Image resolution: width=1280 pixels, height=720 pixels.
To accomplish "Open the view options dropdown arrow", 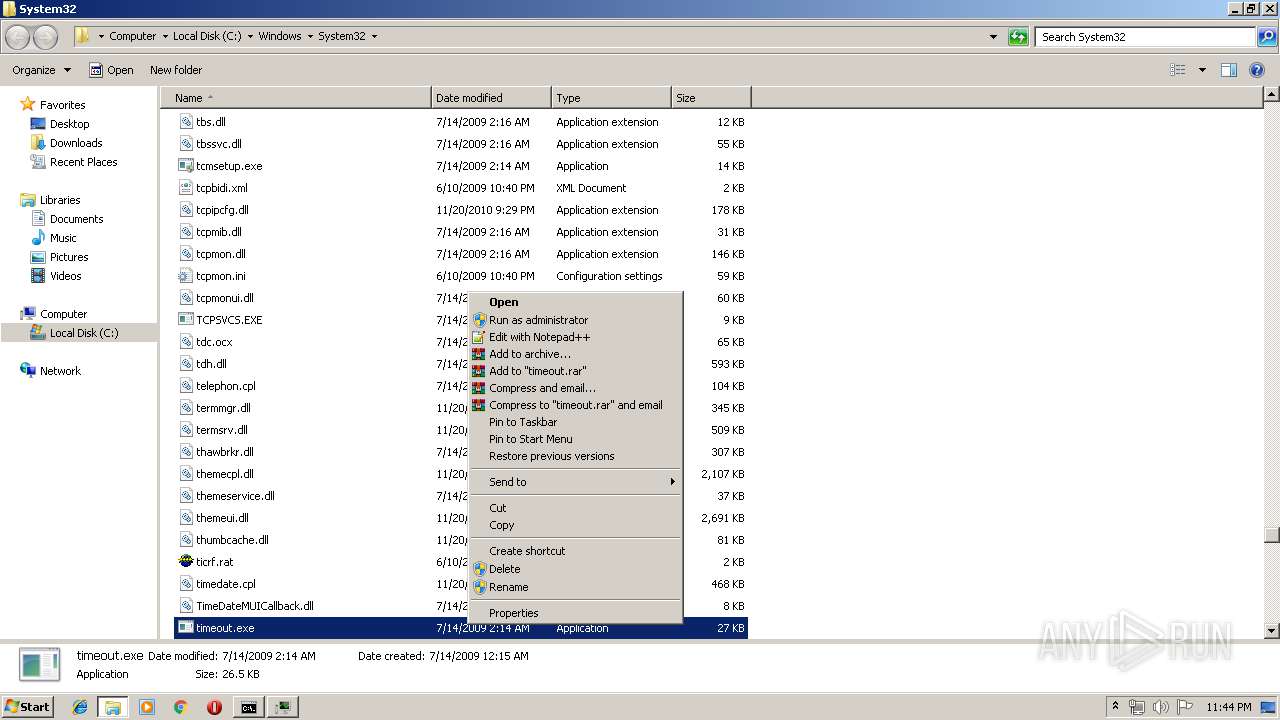I will (1202, 70).
